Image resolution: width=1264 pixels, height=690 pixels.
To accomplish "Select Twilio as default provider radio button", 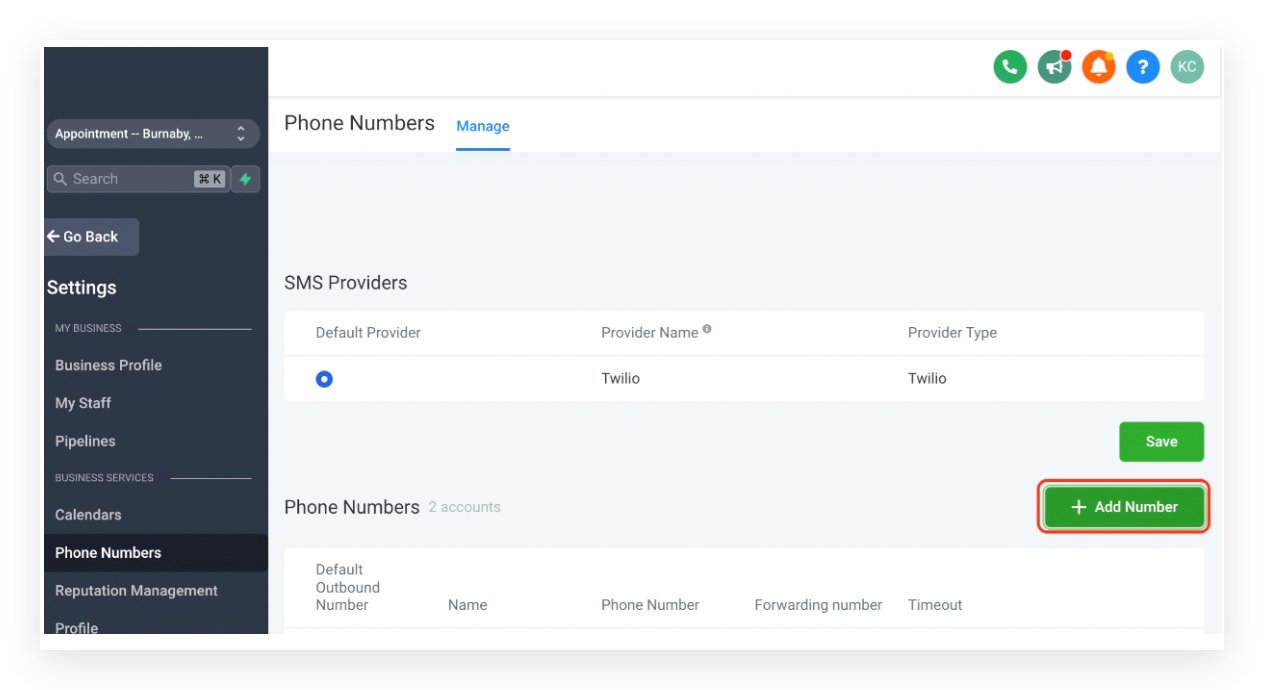I will (324, 379).
